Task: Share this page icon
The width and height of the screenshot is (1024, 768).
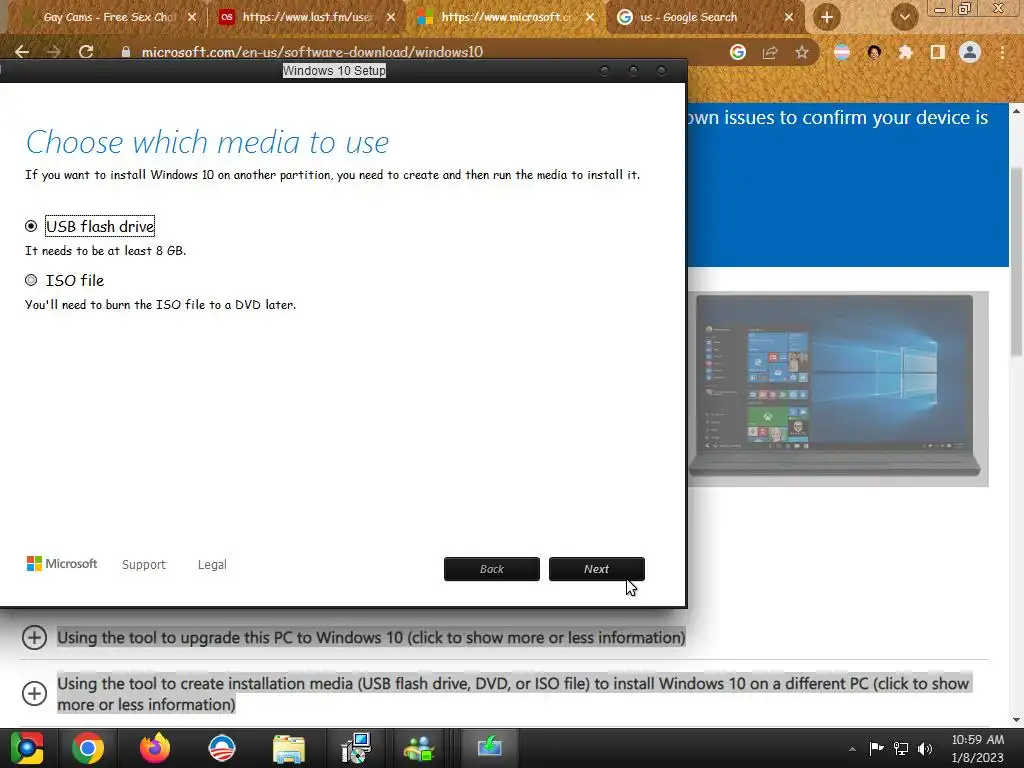Action: (770, 52)
